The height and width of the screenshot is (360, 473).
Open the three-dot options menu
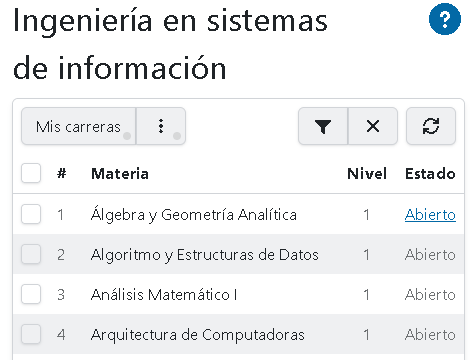tap(161, 126)
